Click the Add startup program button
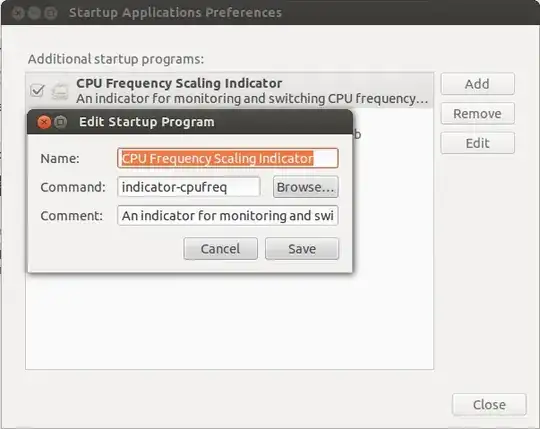This screenshot has height=429, width=540. (x=477, y=84)
